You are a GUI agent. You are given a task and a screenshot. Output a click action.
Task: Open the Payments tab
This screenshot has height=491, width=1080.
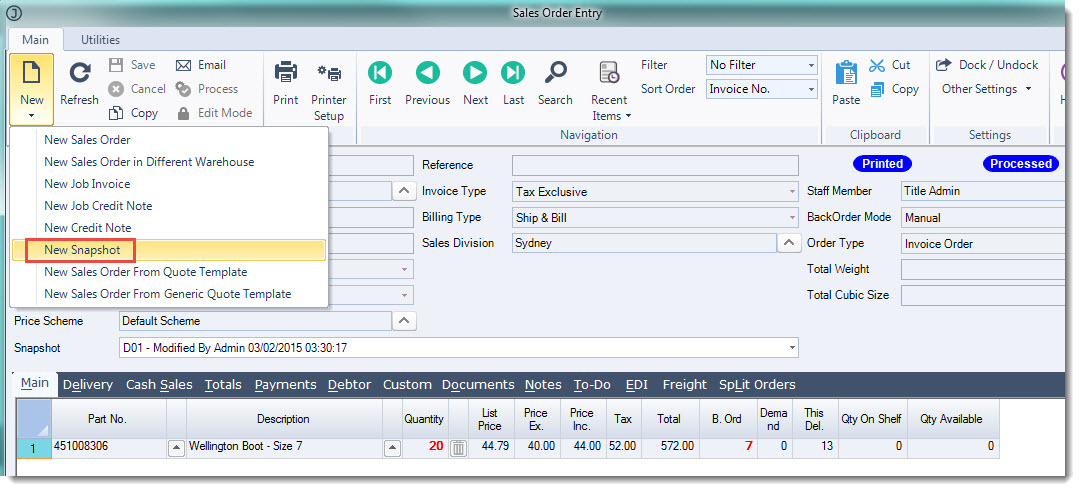click(x=286, y=385)
